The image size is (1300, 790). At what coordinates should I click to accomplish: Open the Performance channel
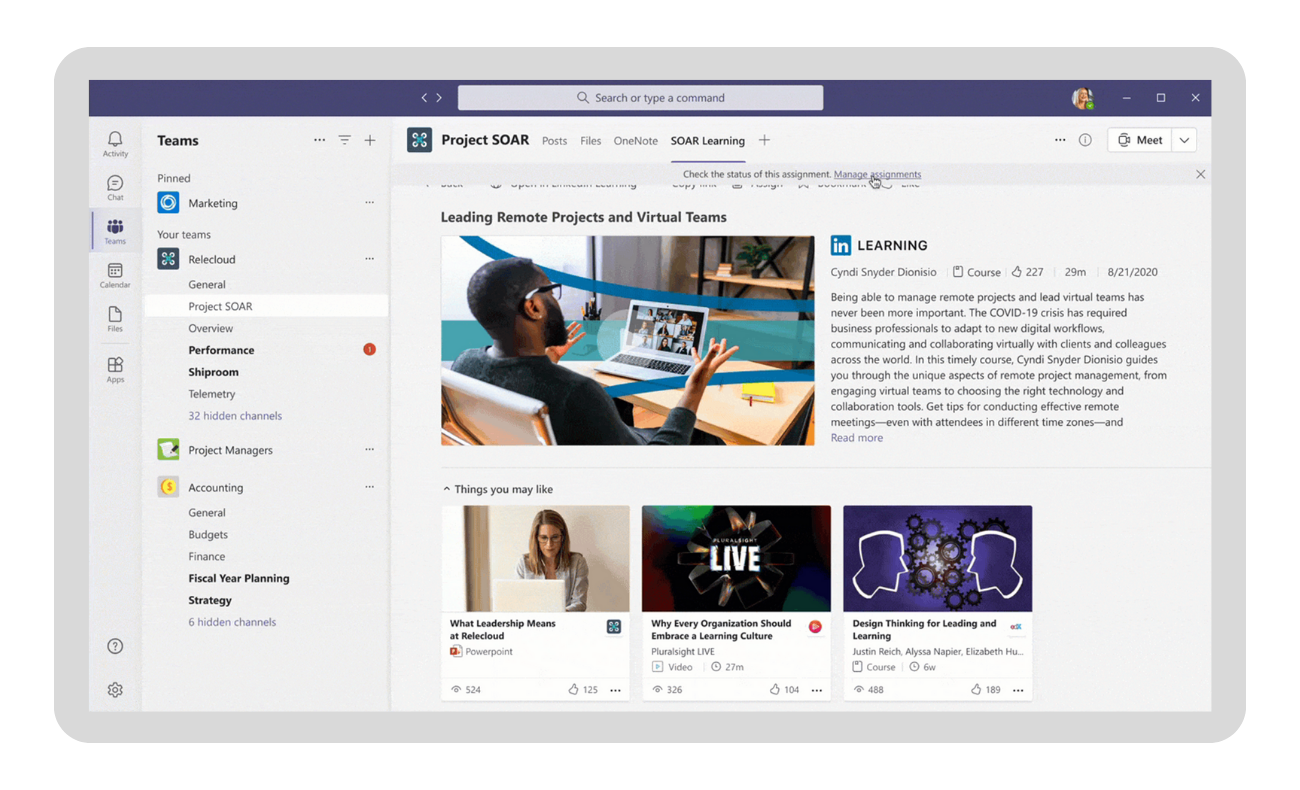(221, 350)
